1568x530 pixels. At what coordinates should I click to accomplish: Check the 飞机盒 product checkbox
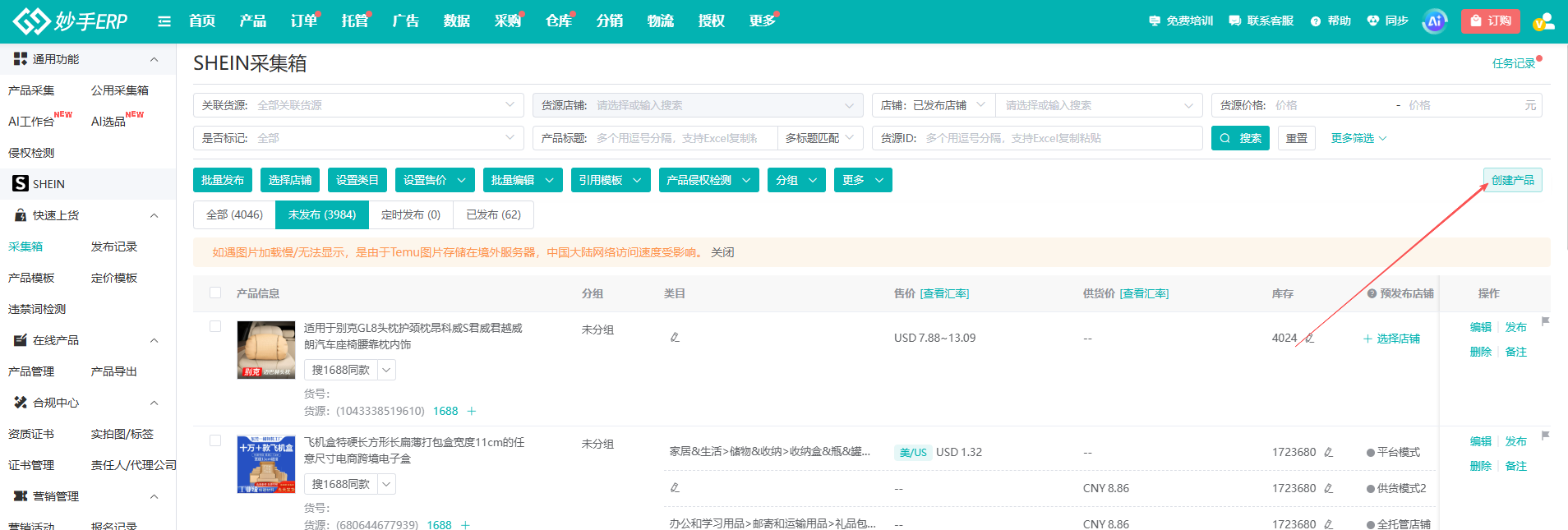(215, 440)
